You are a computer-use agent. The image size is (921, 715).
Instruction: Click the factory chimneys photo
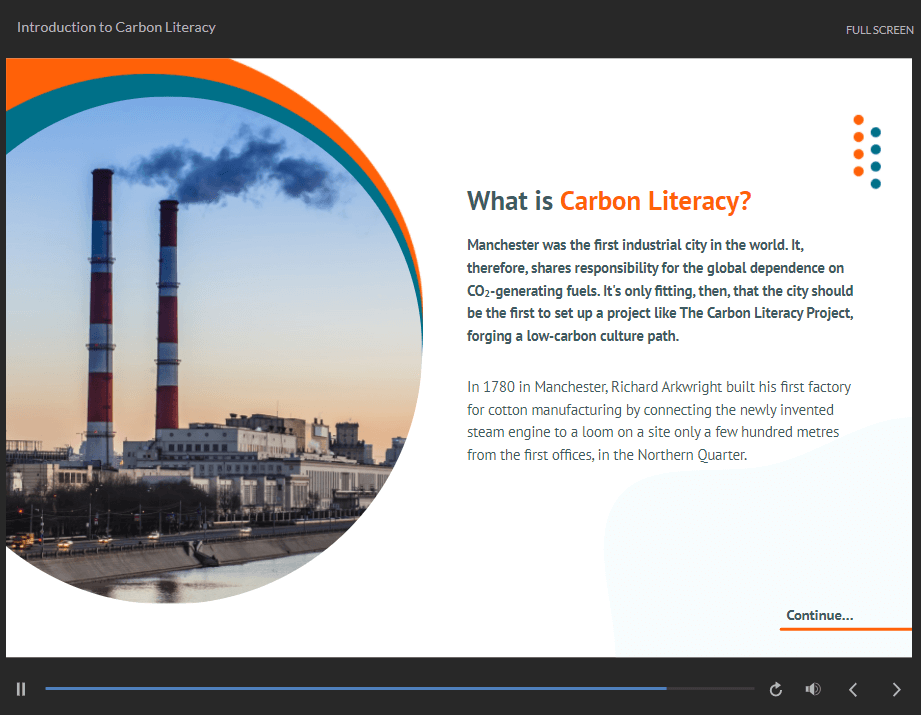pyautogui.click(x=214, y=350)
